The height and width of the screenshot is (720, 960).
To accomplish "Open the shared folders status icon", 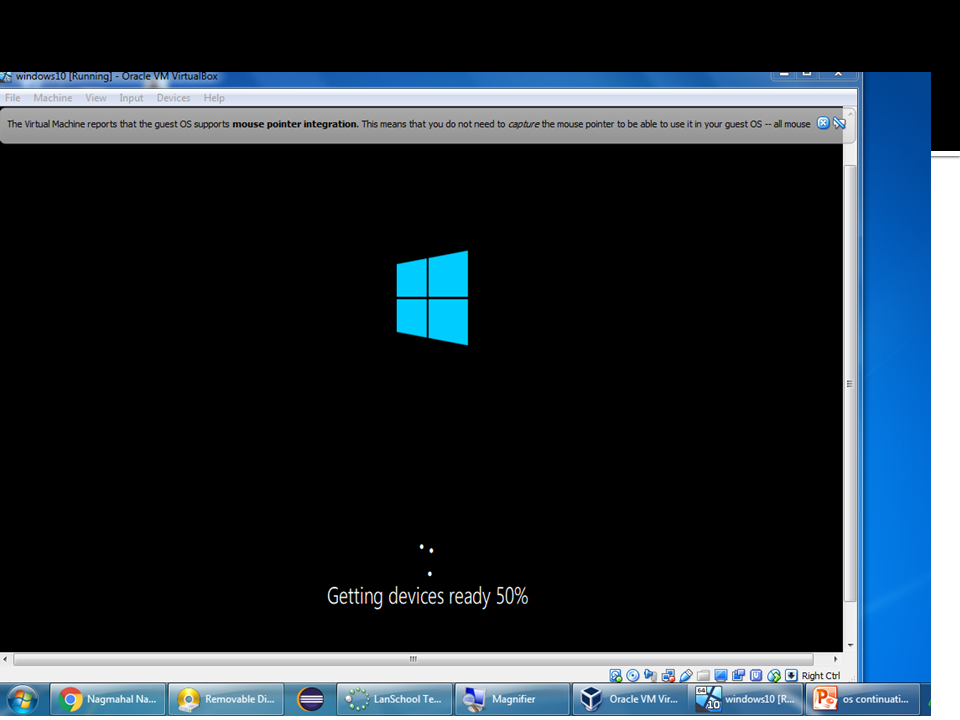I will (703, 675).
